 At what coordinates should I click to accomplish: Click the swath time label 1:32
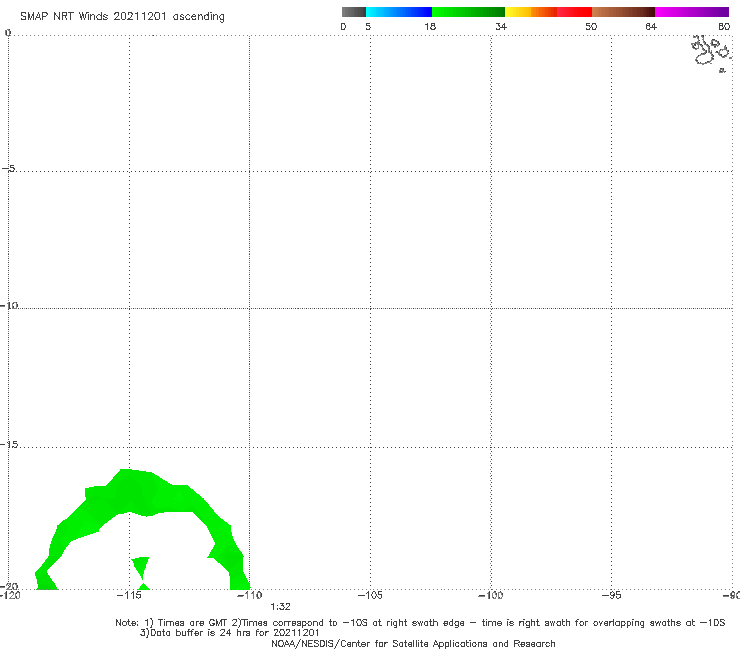pos(280,607)
